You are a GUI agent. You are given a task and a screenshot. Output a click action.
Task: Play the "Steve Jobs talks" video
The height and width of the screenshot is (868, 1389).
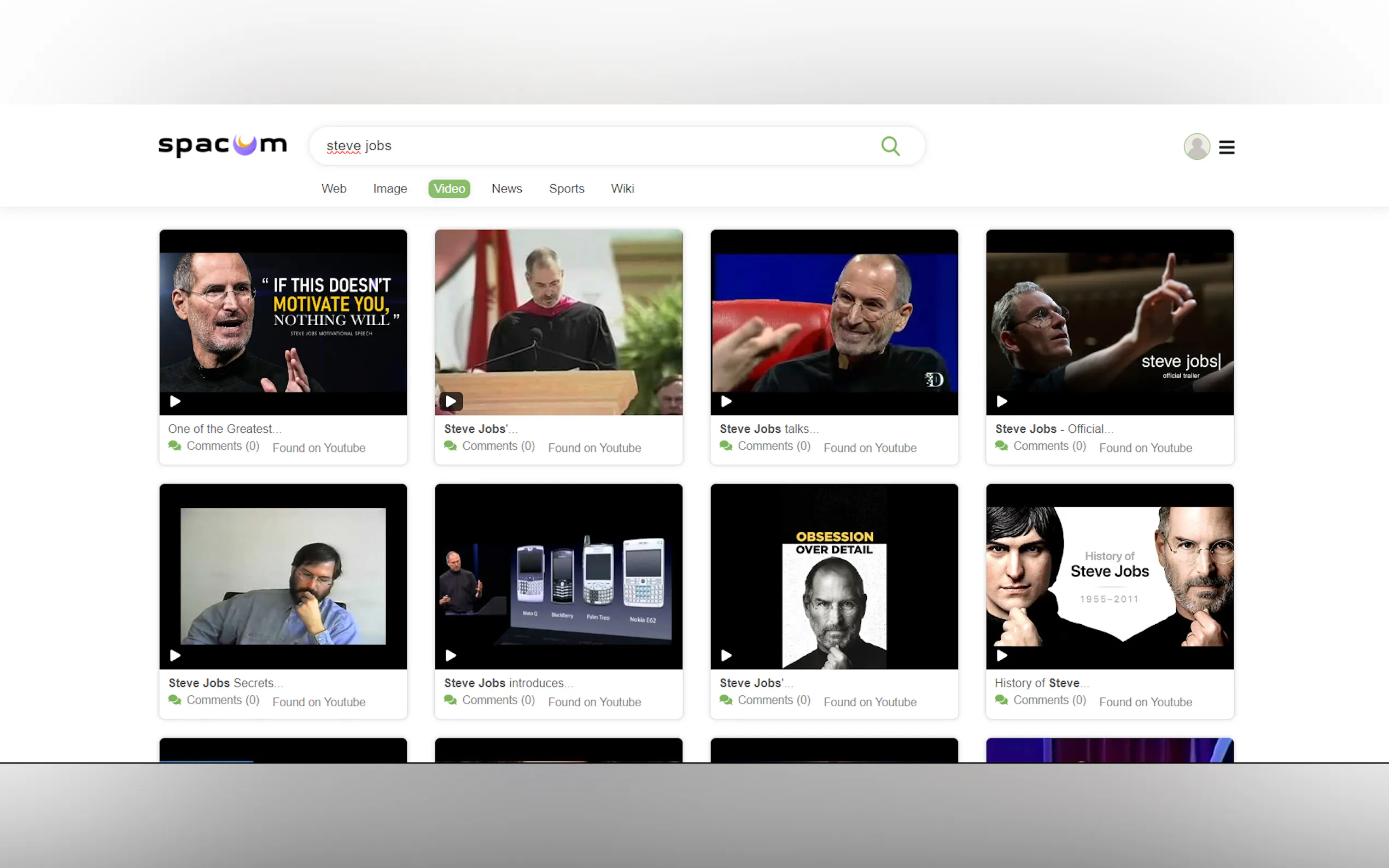tap(726, 401)
